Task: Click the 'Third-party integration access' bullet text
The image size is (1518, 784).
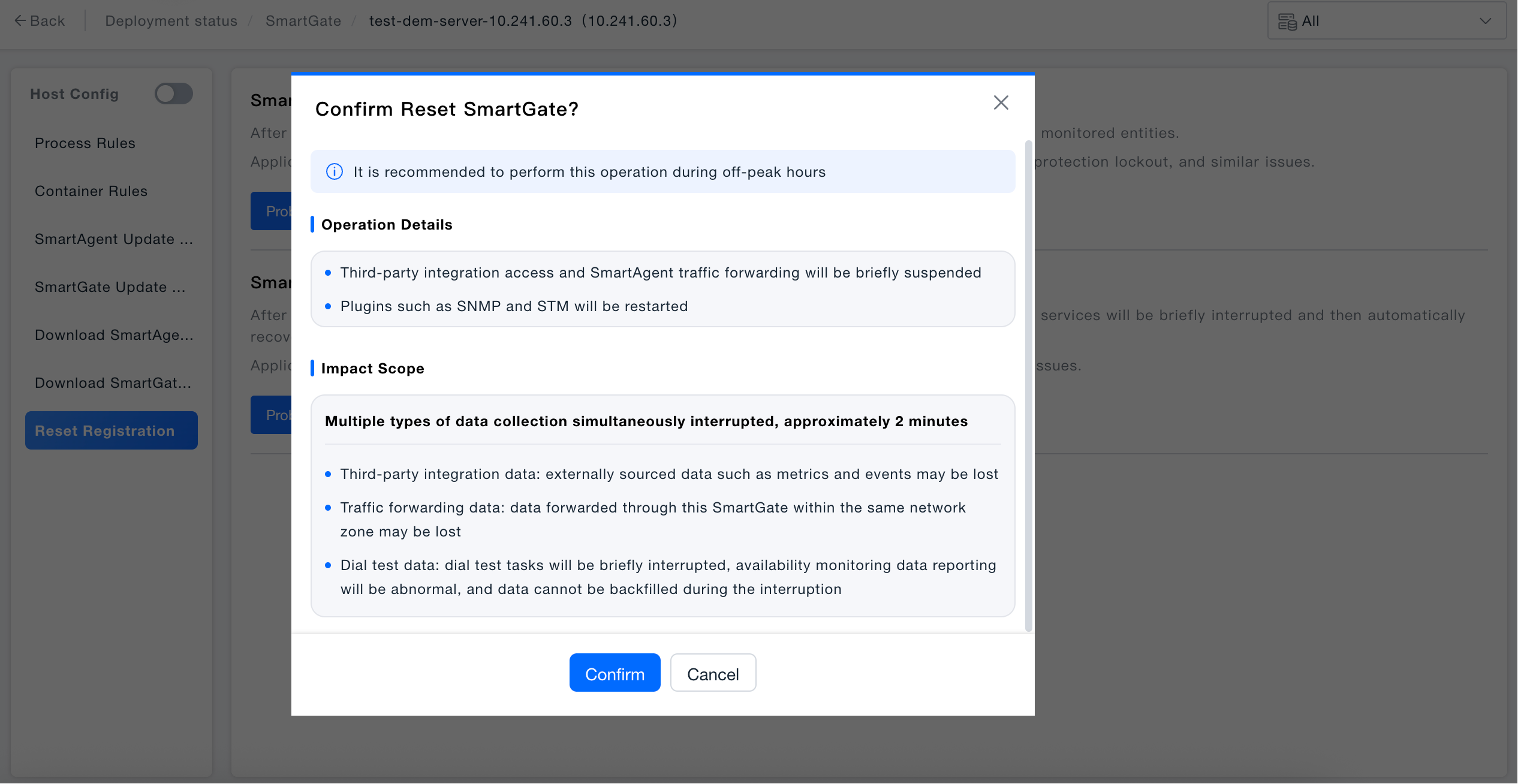Action: coord(661,273)
